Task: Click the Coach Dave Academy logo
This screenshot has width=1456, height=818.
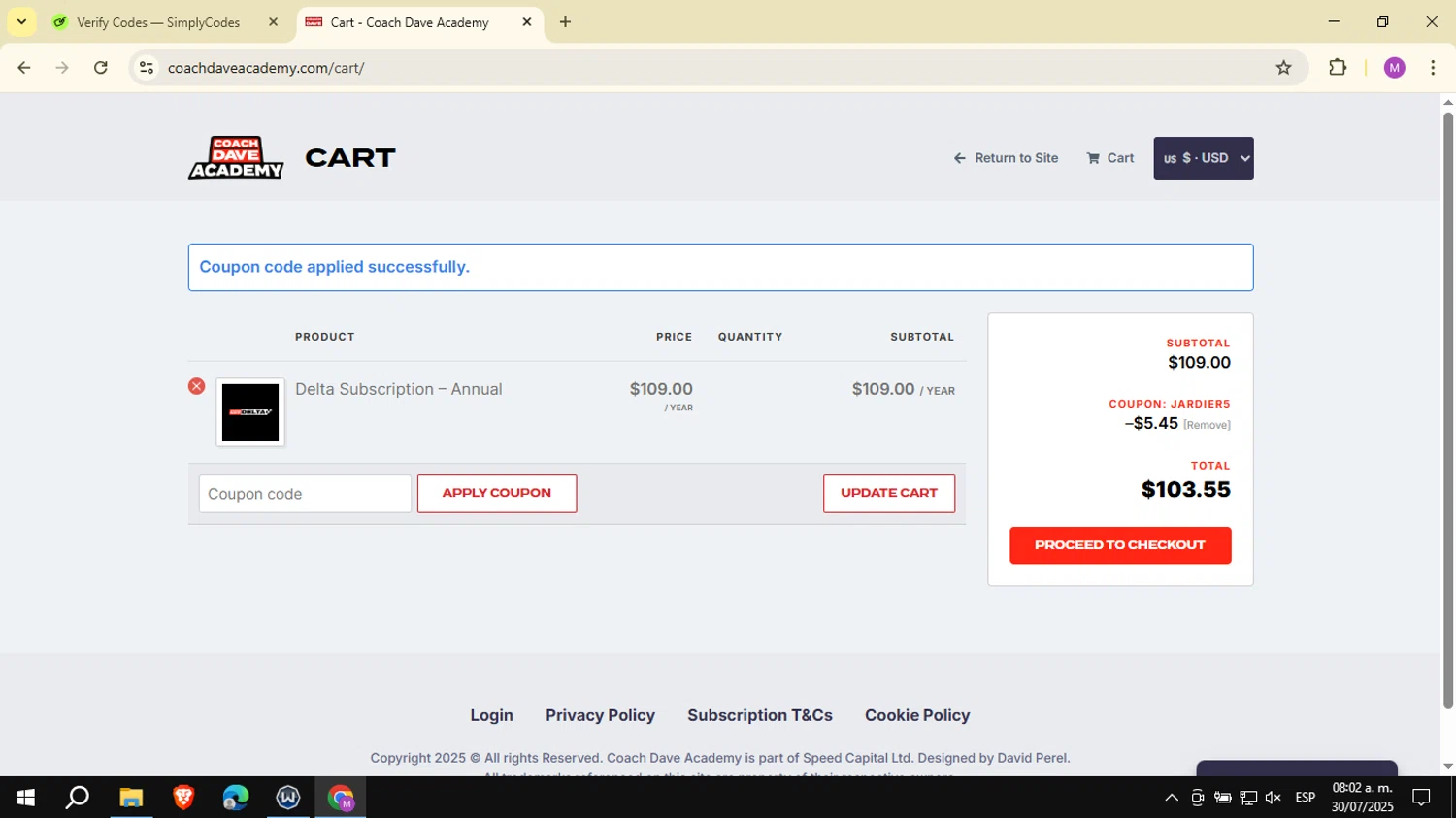Action: [236, 157]
